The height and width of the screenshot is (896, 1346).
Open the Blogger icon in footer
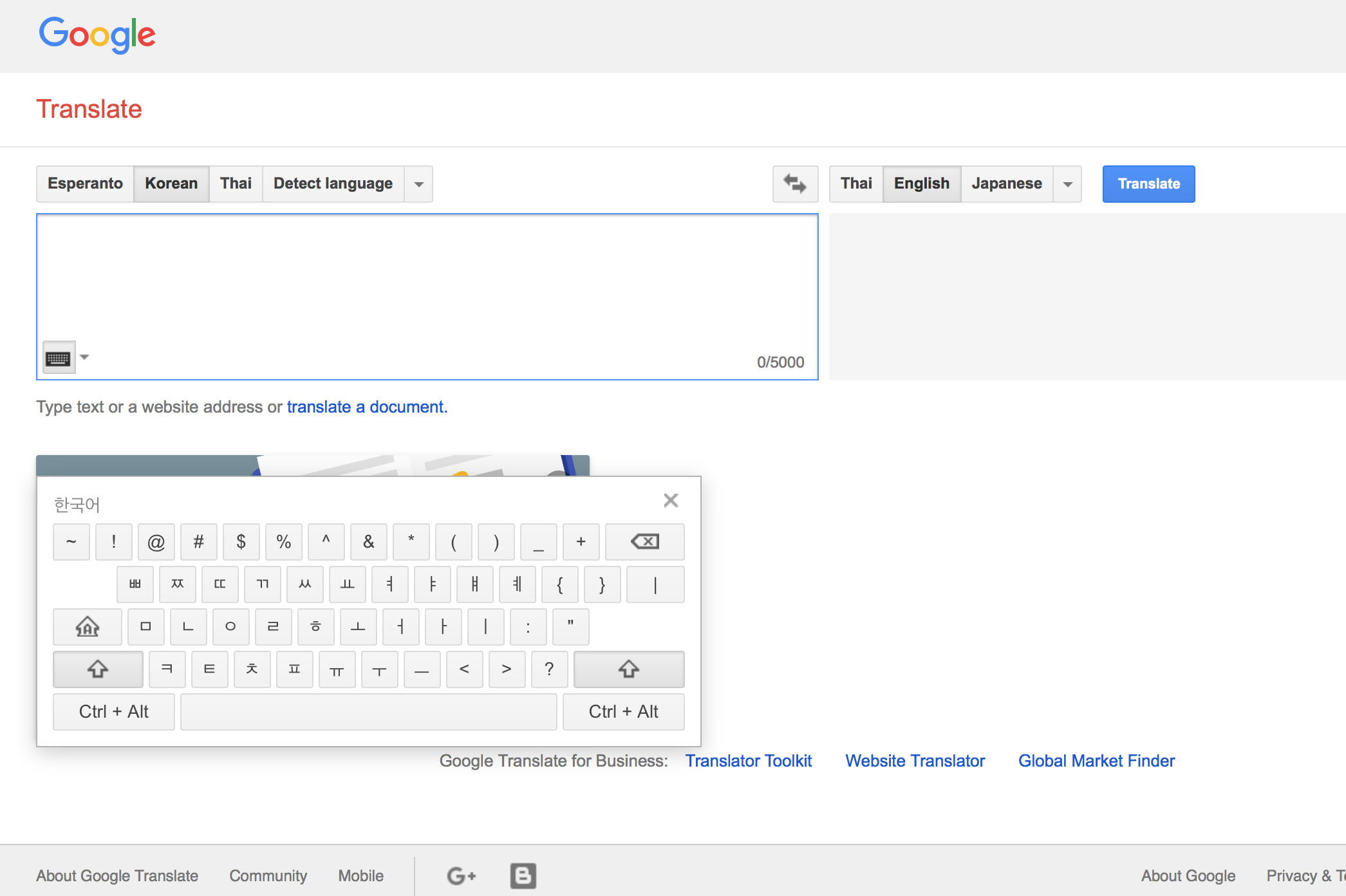[x=523, y=875]
